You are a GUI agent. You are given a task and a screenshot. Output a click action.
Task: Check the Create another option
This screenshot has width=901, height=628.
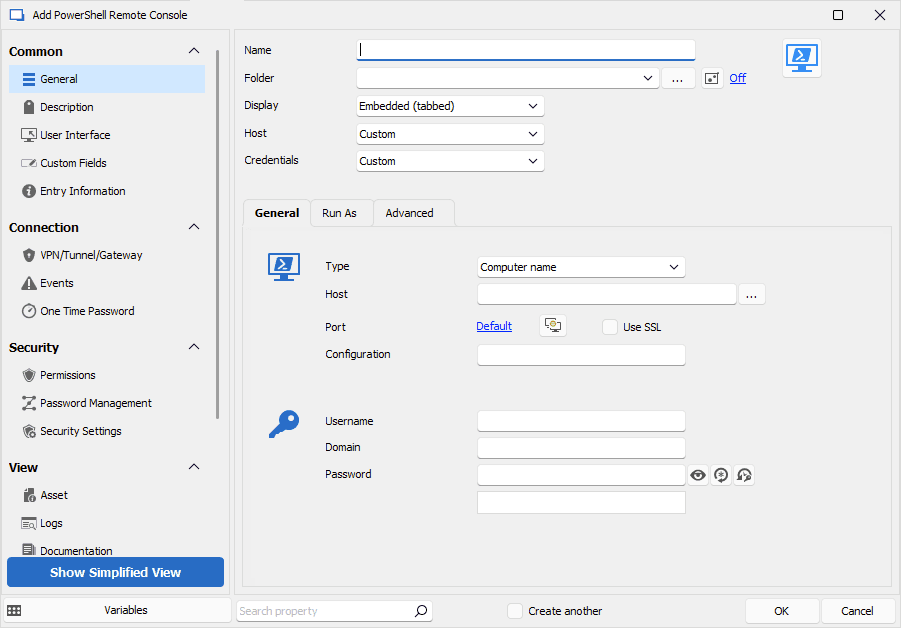point(515,611)
